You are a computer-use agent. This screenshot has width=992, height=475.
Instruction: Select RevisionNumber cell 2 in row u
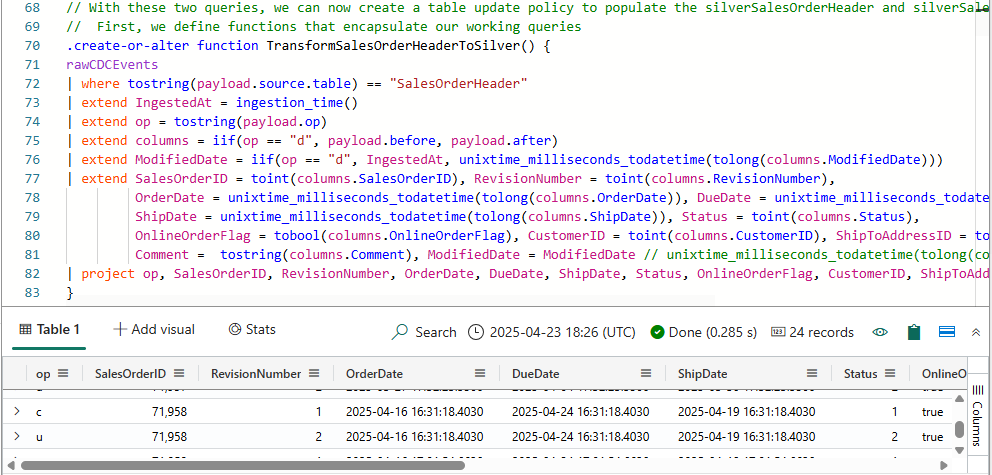(x=319, y=436)
